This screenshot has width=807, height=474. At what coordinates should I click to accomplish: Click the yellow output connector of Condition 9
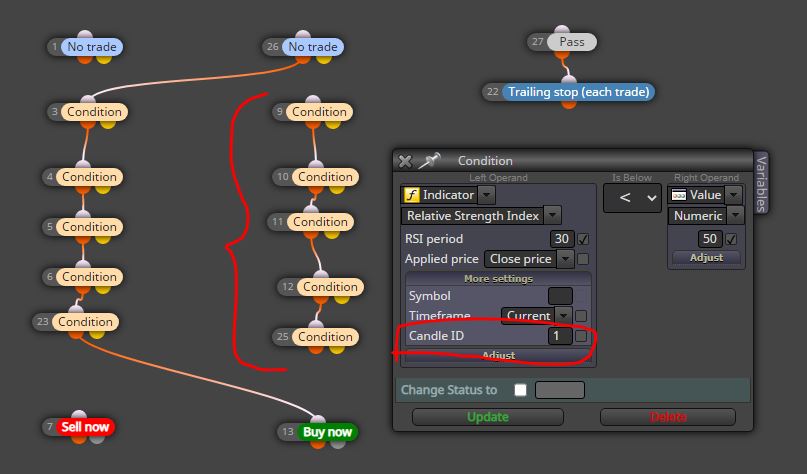pyautogui.click(x=333, y=124)
